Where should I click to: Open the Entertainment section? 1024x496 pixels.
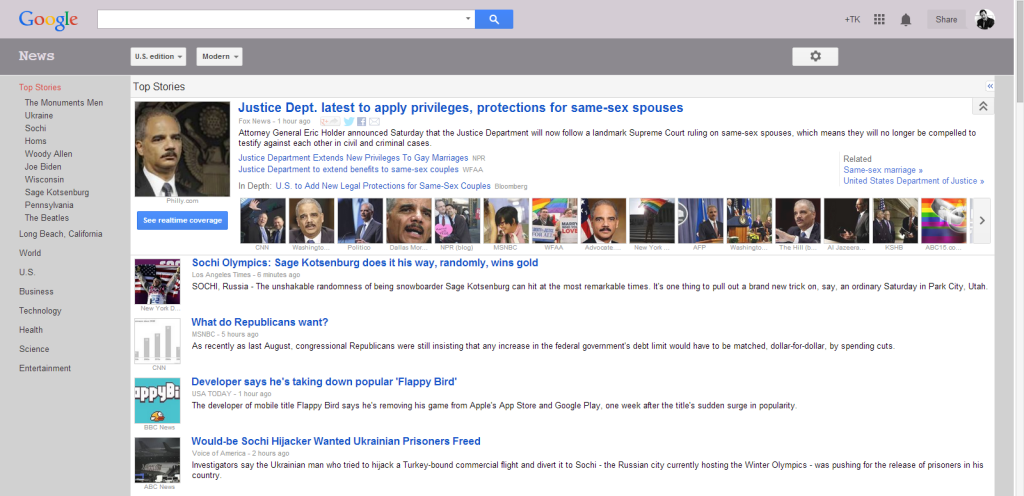(45, 368)
